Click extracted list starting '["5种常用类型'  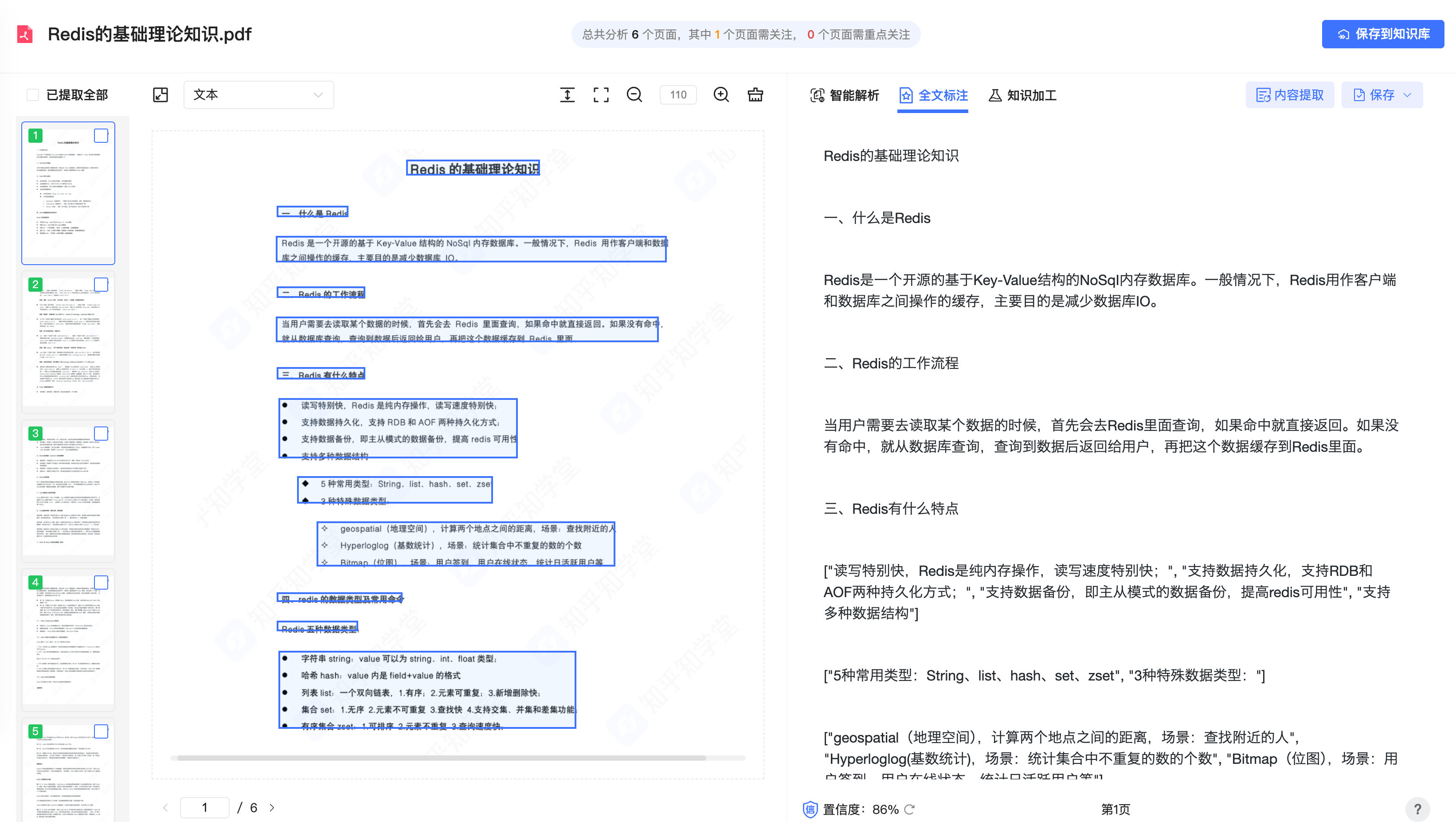(x=1044, y=675)
